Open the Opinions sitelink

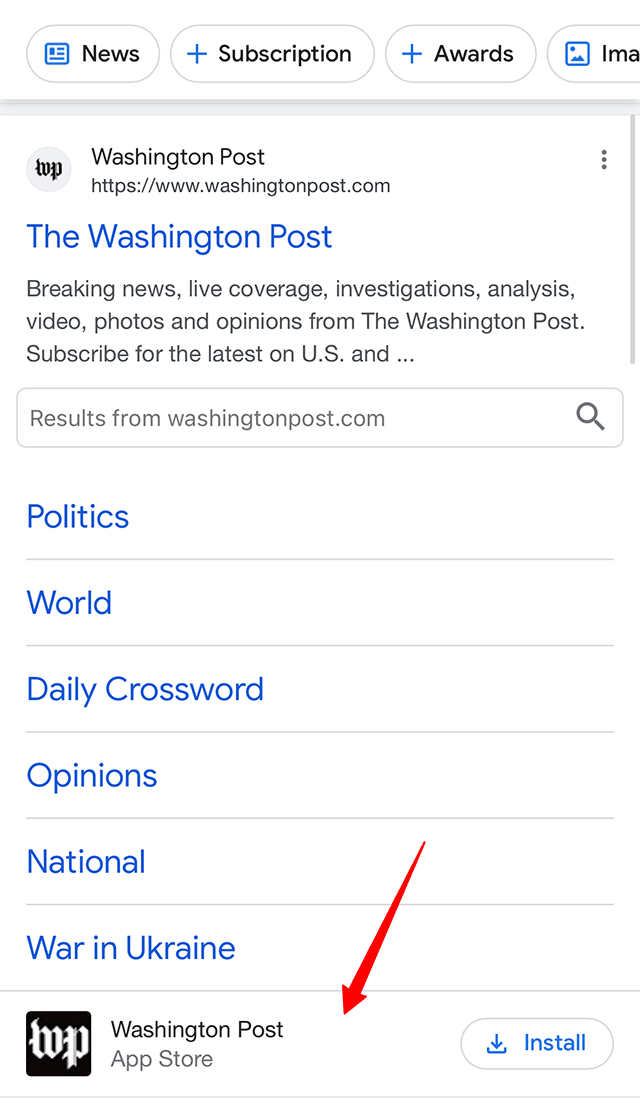tap(92, 776)
